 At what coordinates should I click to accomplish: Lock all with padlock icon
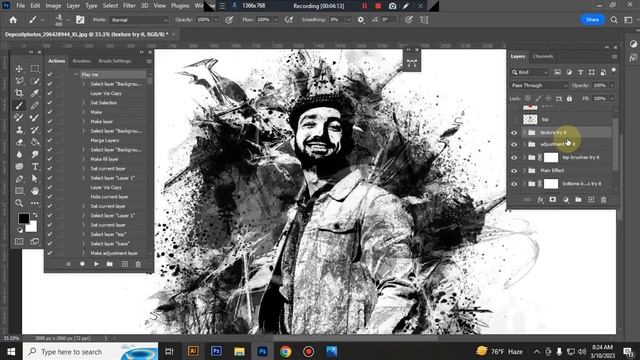click(569, 98)
